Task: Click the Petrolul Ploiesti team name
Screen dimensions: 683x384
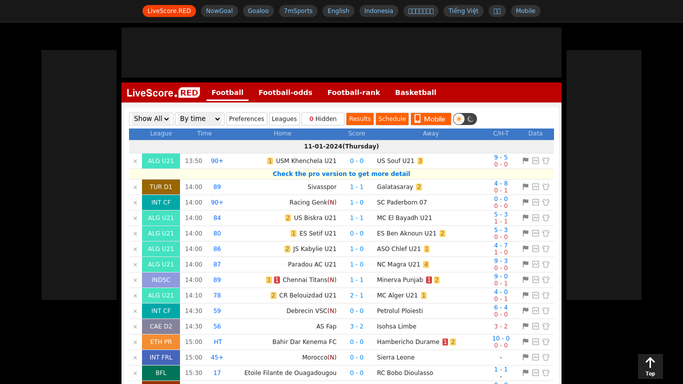Action: (400, 311)
